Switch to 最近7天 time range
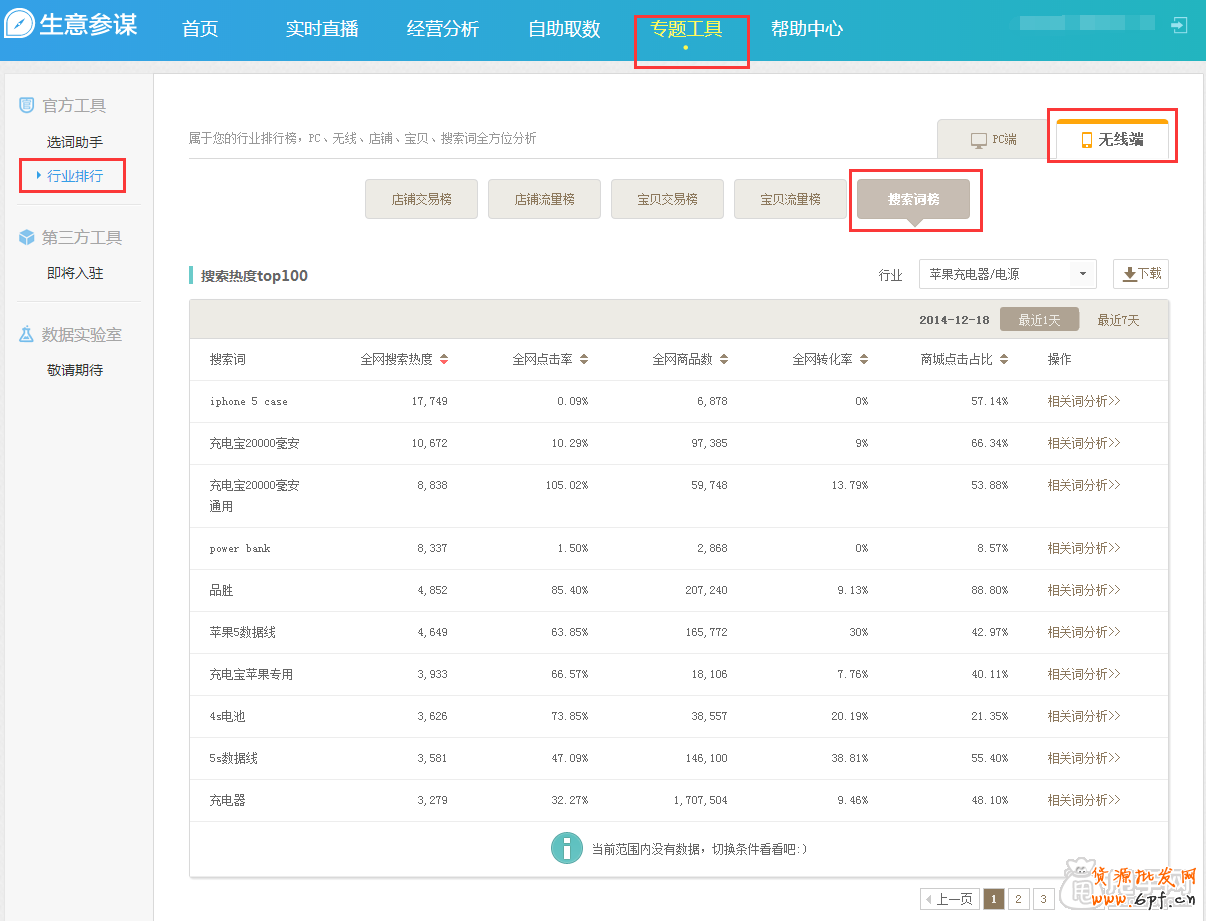Viewport: 1206px width, 921px height. pyautogui.click(x=1118, y=320)
